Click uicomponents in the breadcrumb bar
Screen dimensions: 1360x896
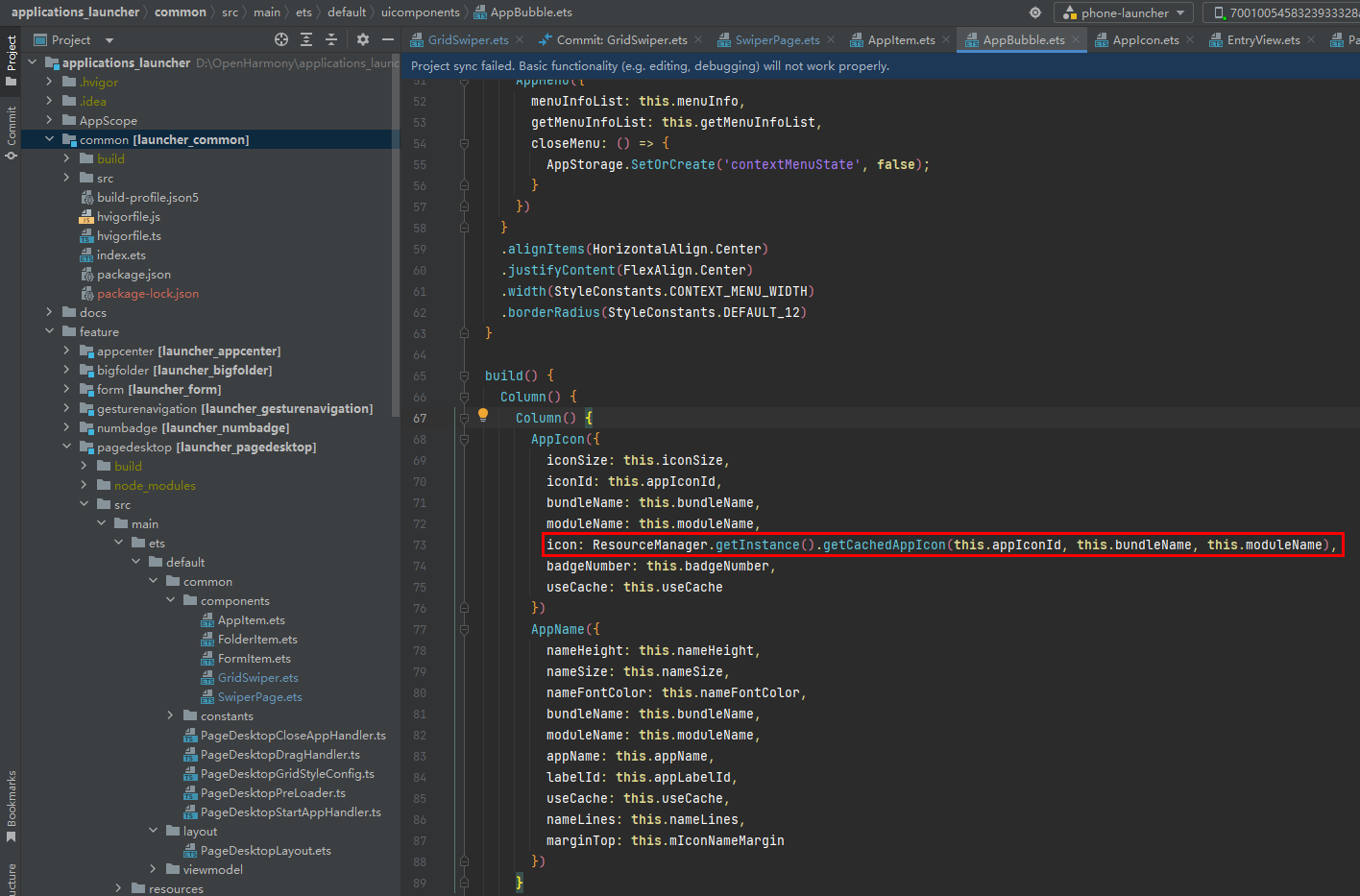pos(420,12)
